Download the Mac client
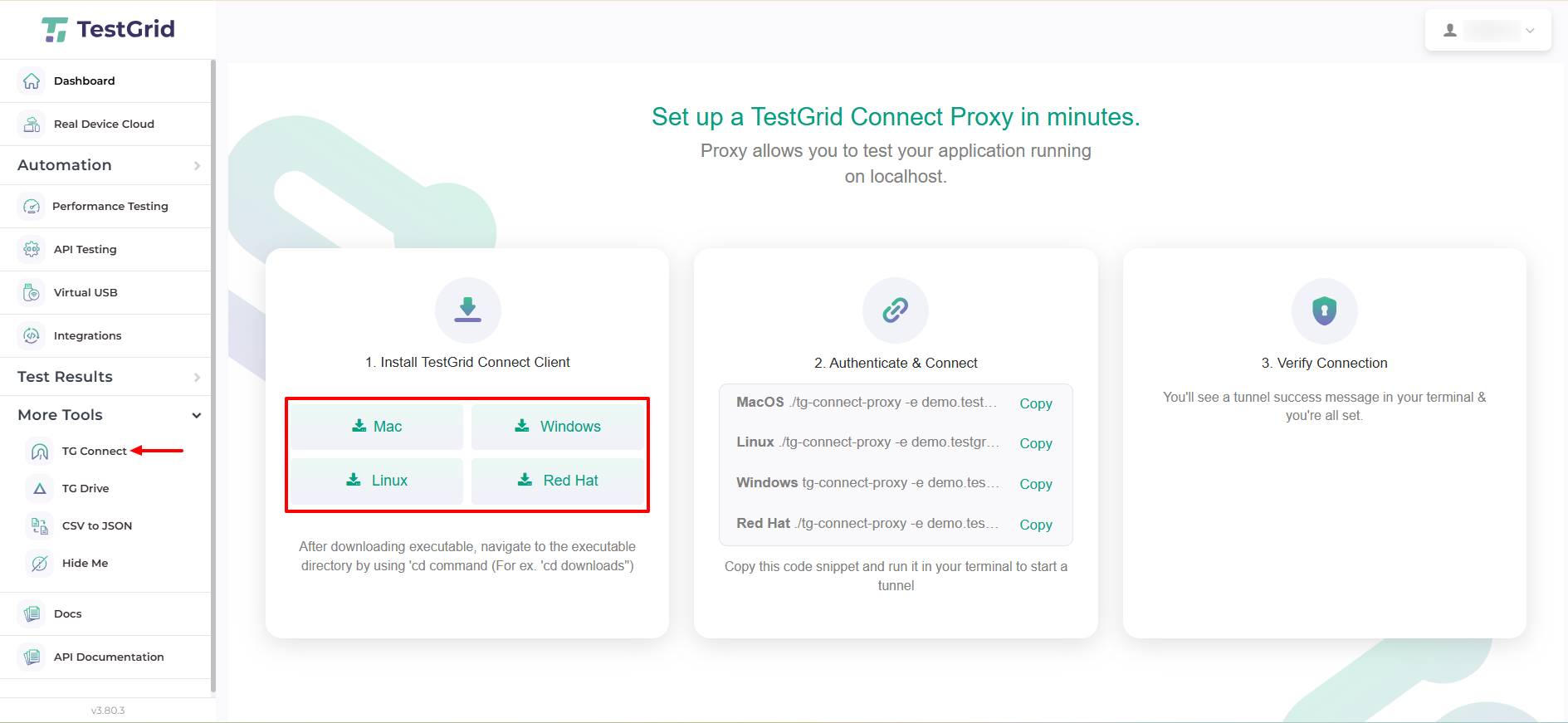Screen dimensions: 1568x723 [x=377, y=427]
